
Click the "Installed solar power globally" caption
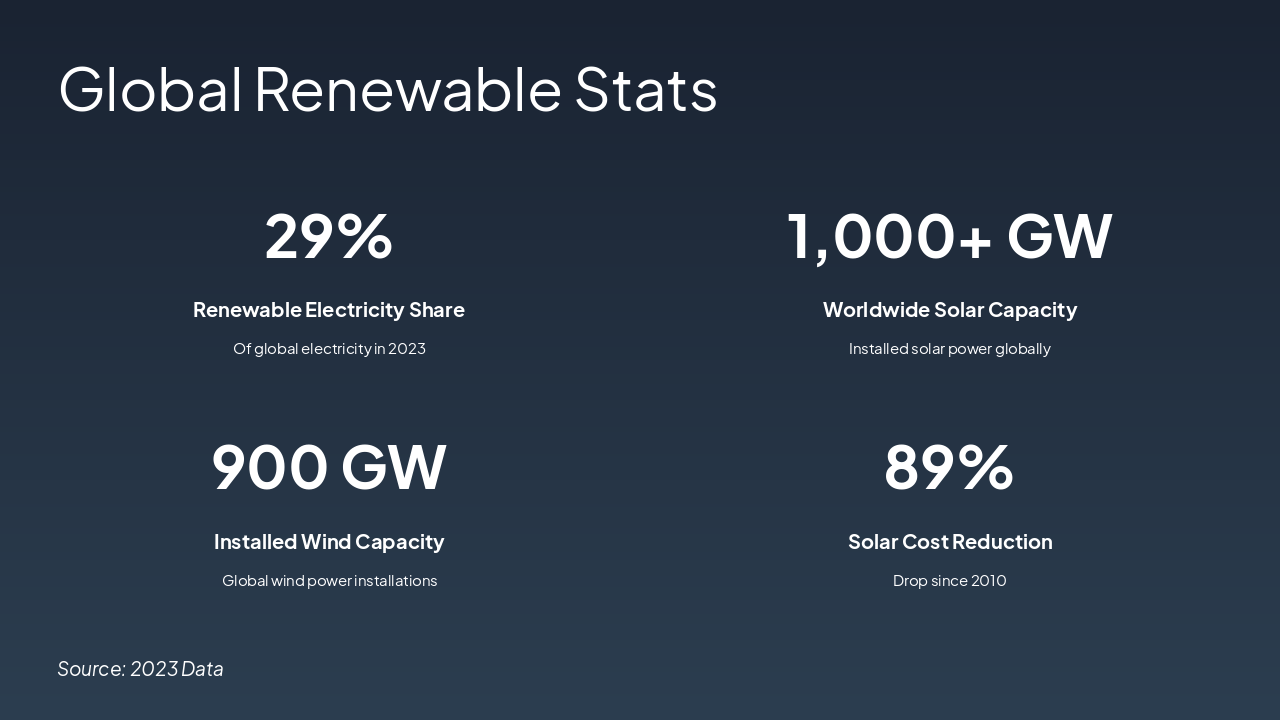point(949,349)
